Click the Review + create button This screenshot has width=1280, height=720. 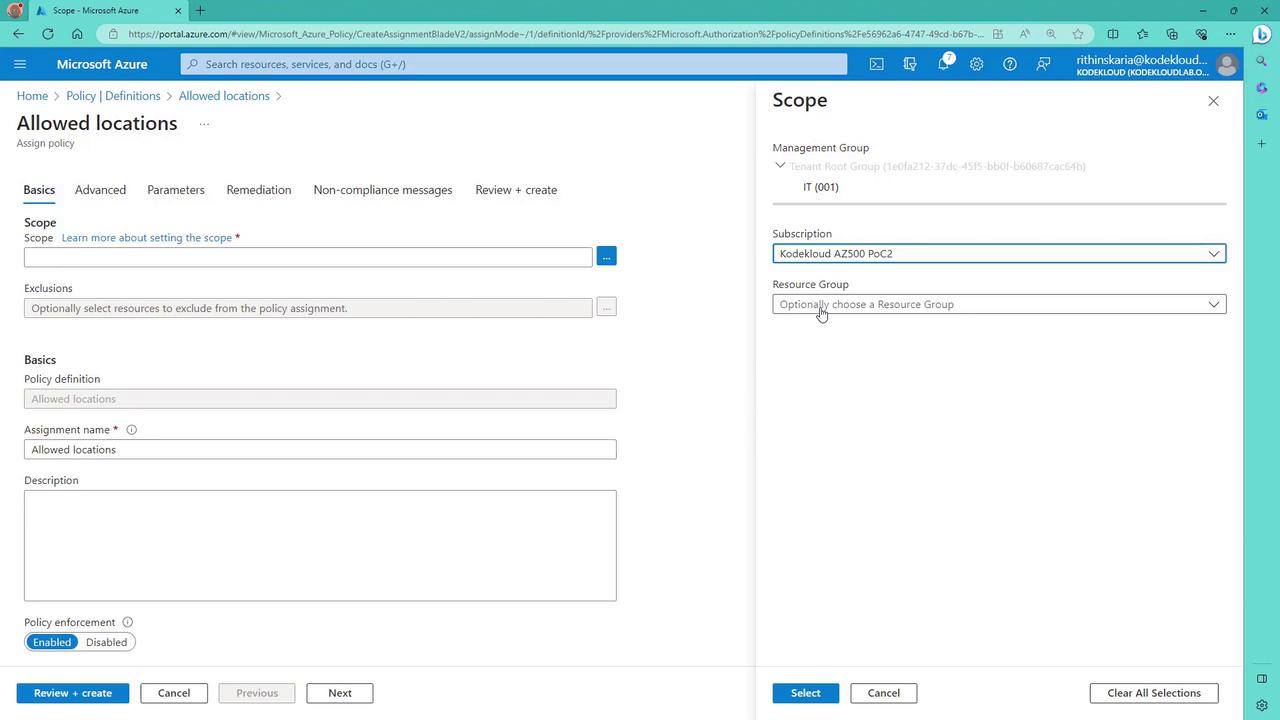[x=73, y=693]
